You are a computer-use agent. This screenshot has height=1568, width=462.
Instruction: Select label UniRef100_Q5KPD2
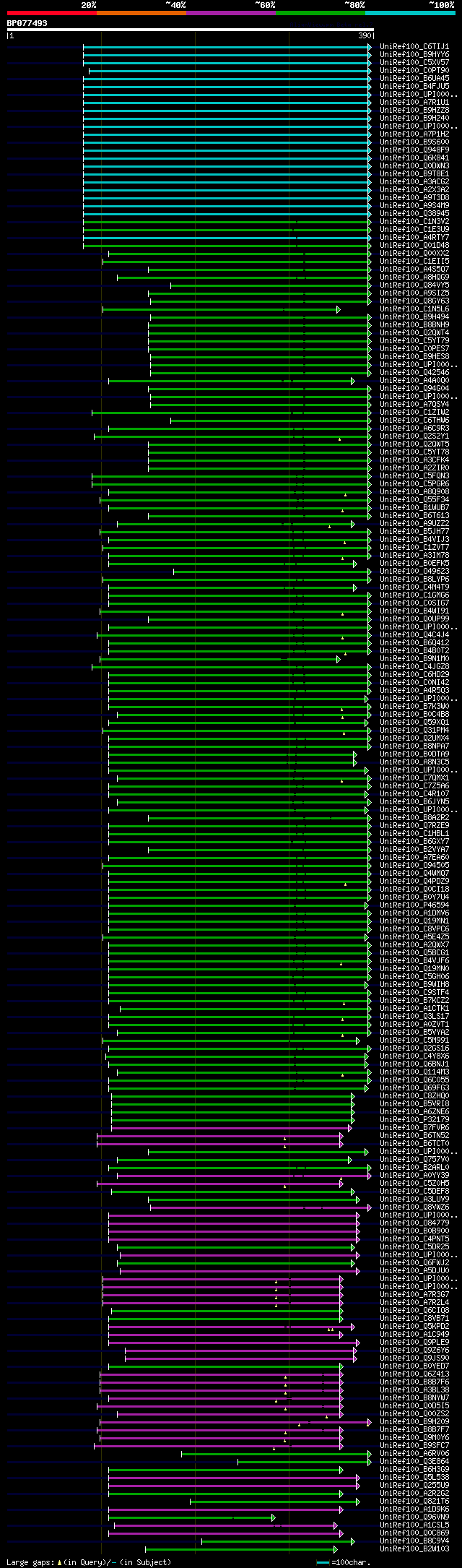414,1327
